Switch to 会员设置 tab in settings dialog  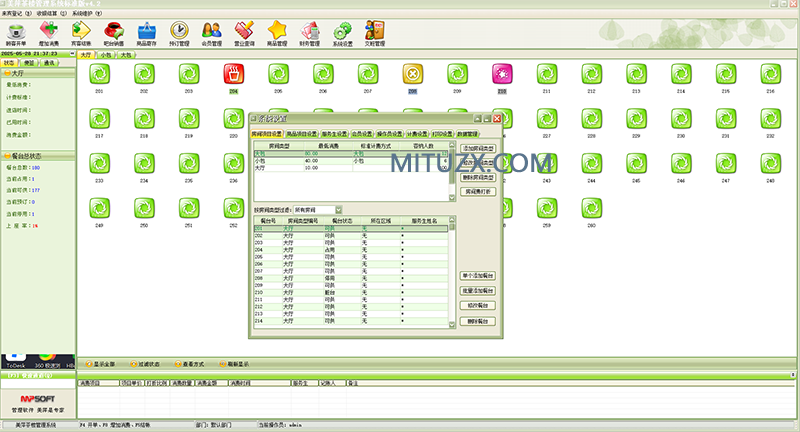coord(363,133)
